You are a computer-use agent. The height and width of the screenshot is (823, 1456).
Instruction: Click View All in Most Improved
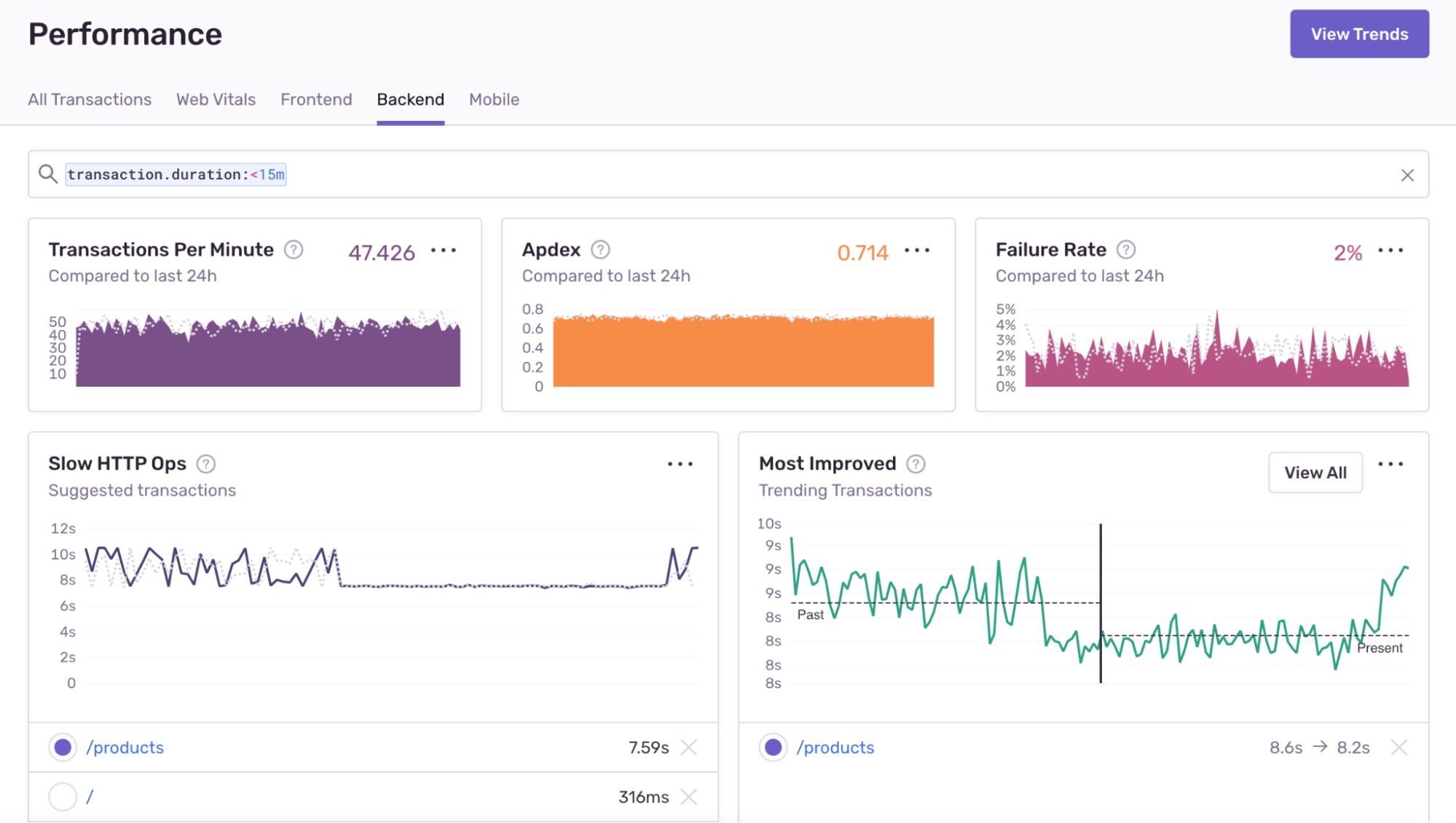[x=1315, y=473]
